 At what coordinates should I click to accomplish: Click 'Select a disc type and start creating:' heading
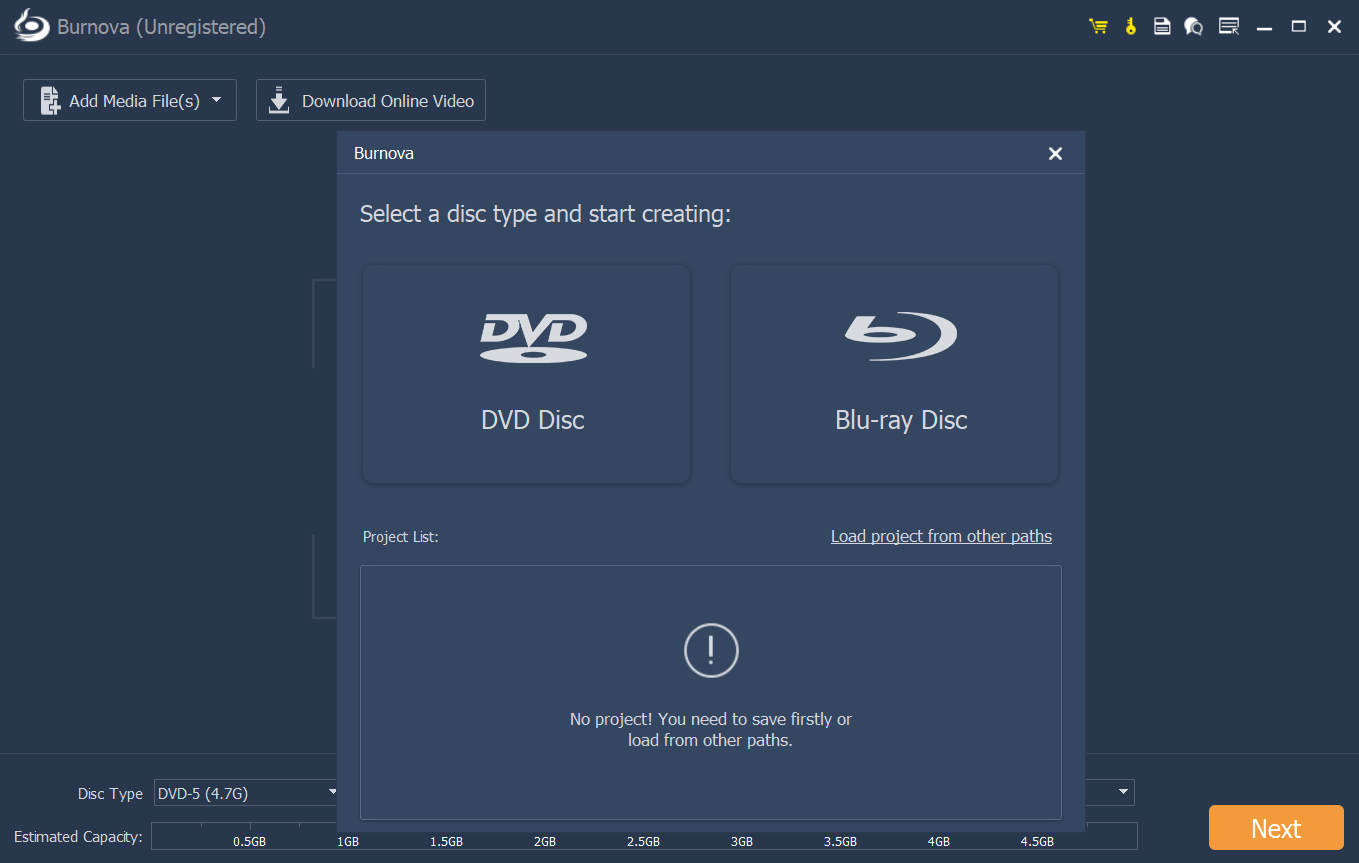[x=545, y=214]
